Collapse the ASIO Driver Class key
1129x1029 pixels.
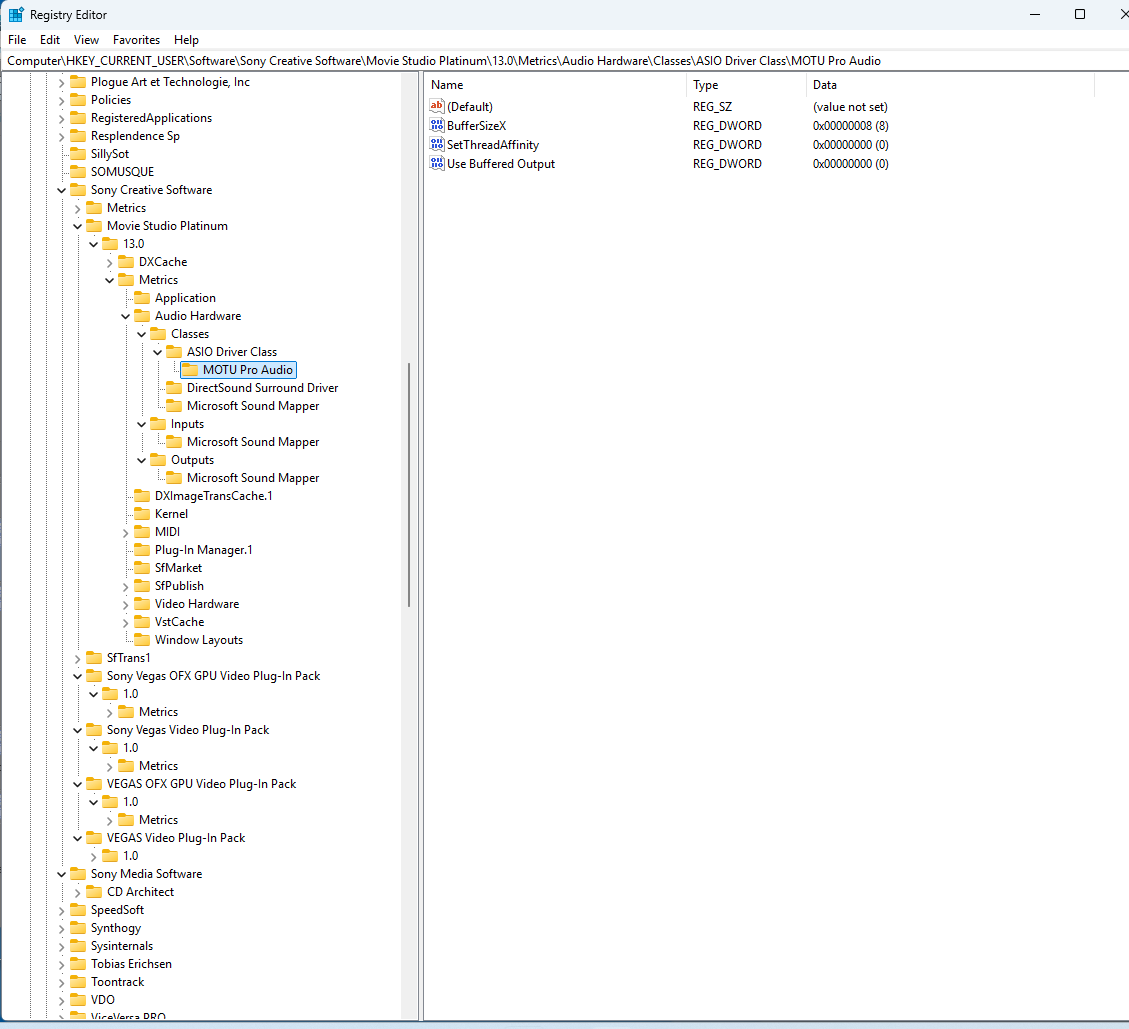(x=158, y=352)
